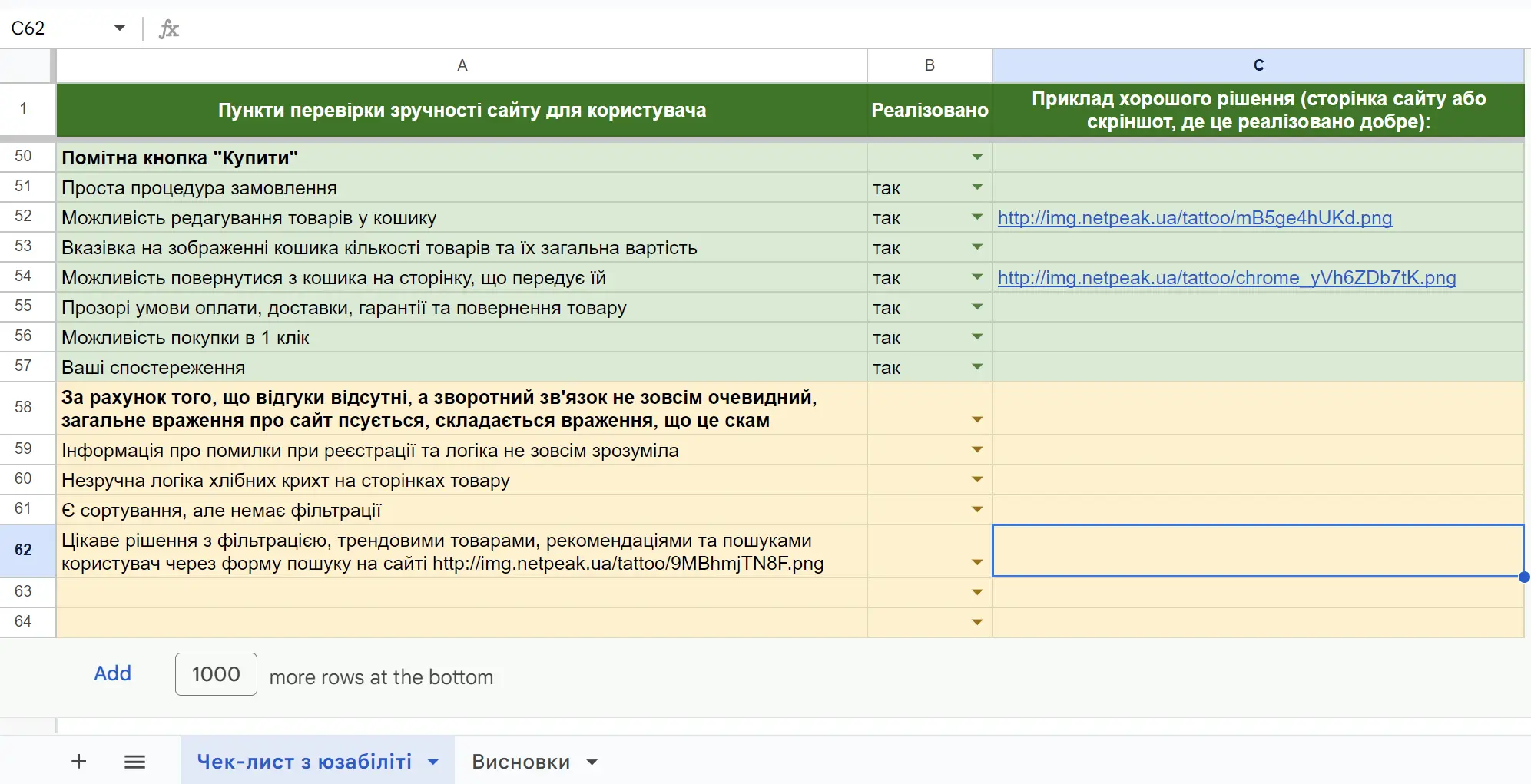
Task: Open 'Висновки' tab menu arrow
Action: point(592,762)
